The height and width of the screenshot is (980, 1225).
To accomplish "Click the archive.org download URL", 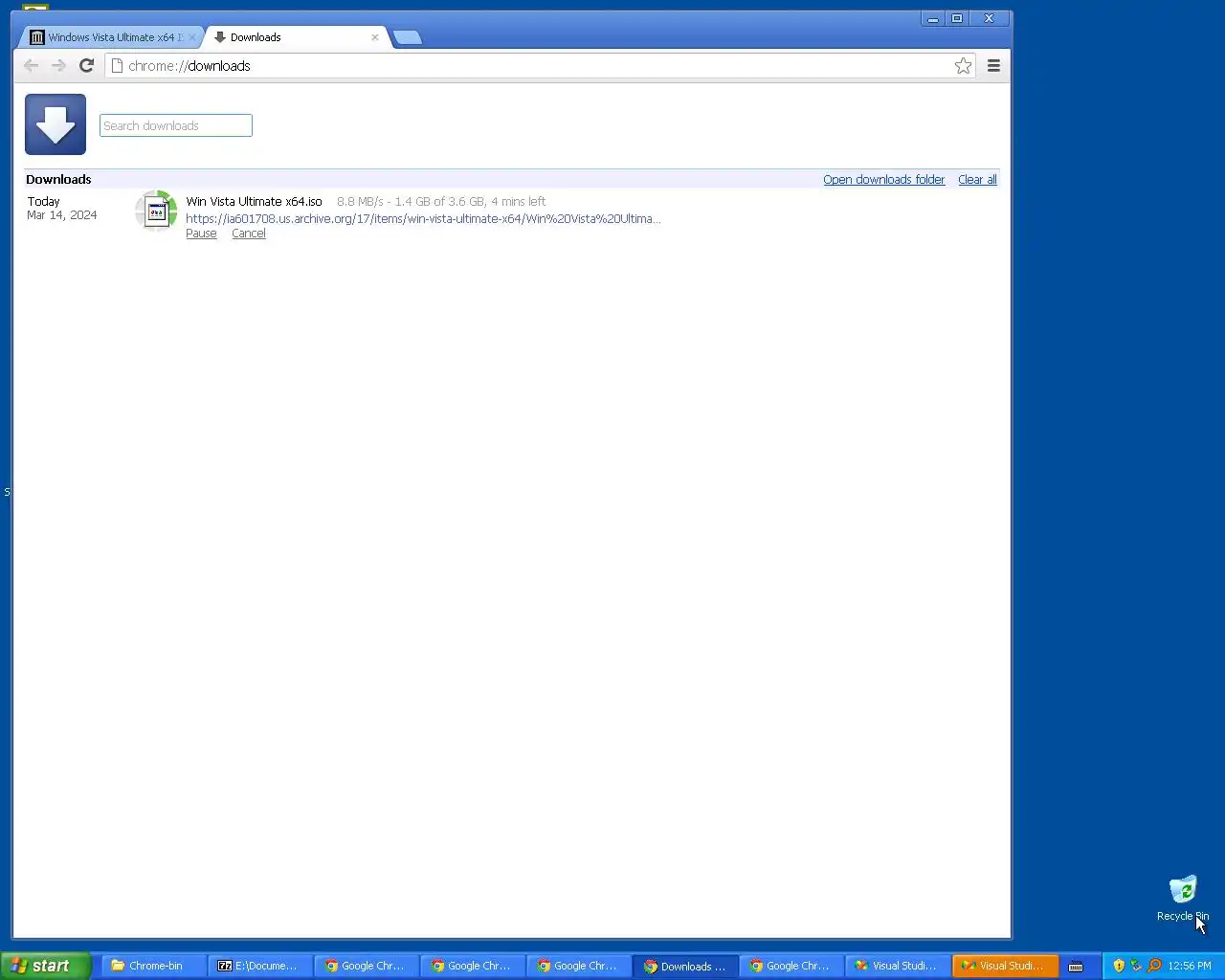I will (423, 218).
